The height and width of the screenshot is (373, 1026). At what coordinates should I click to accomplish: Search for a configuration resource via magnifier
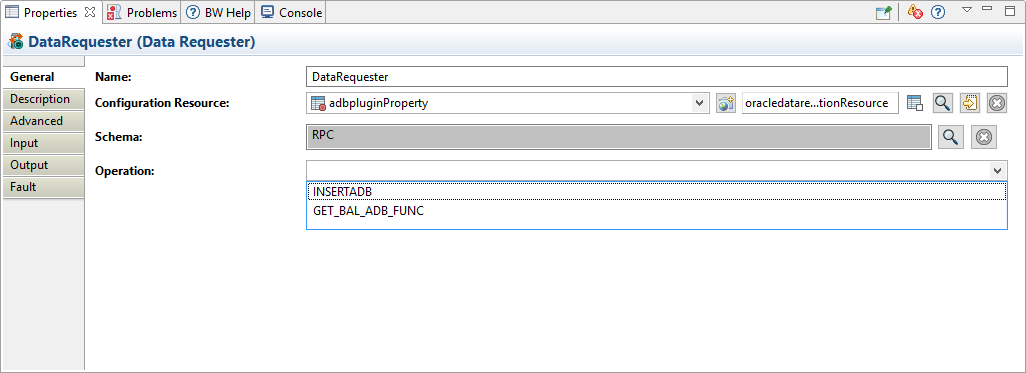942,103
